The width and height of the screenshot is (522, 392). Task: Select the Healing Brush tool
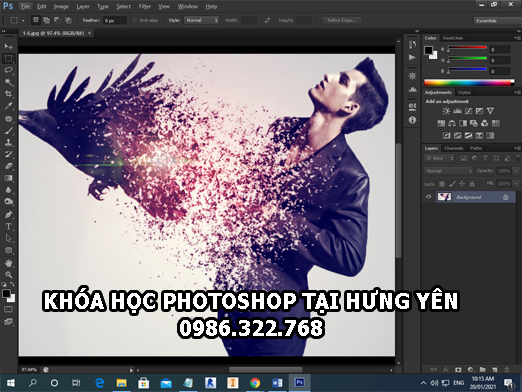click(9, 119)
